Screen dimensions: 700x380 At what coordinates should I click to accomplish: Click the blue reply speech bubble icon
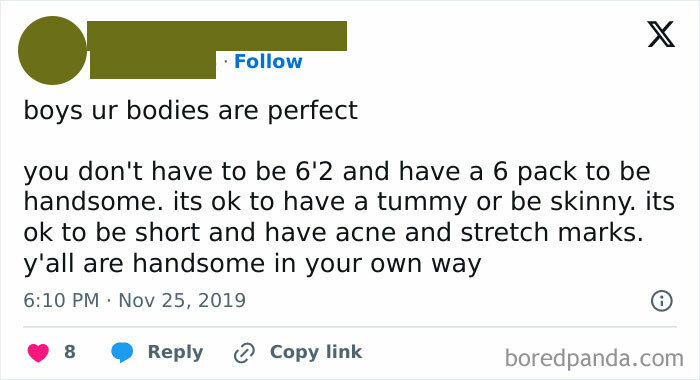(122, 352)
